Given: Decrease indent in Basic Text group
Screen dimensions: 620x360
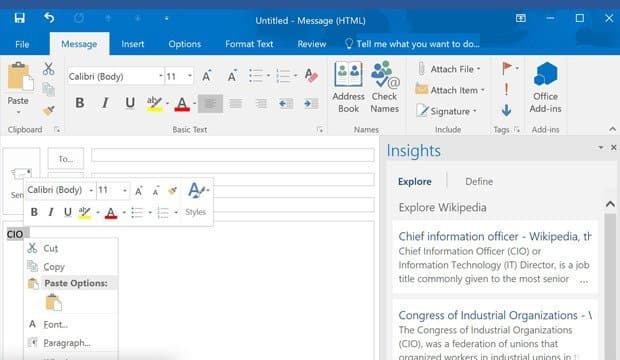Looking at the screenshot, I should point(285,104).
